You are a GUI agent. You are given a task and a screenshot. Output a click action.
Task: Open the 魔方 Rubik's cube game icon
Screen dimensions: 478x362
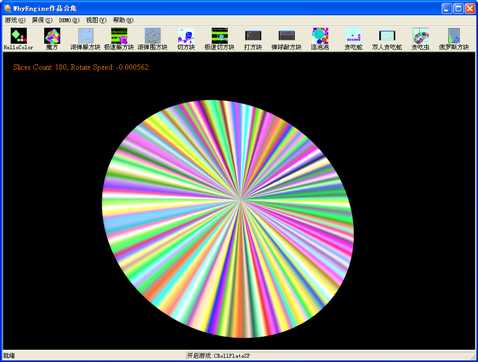[52, 36]
